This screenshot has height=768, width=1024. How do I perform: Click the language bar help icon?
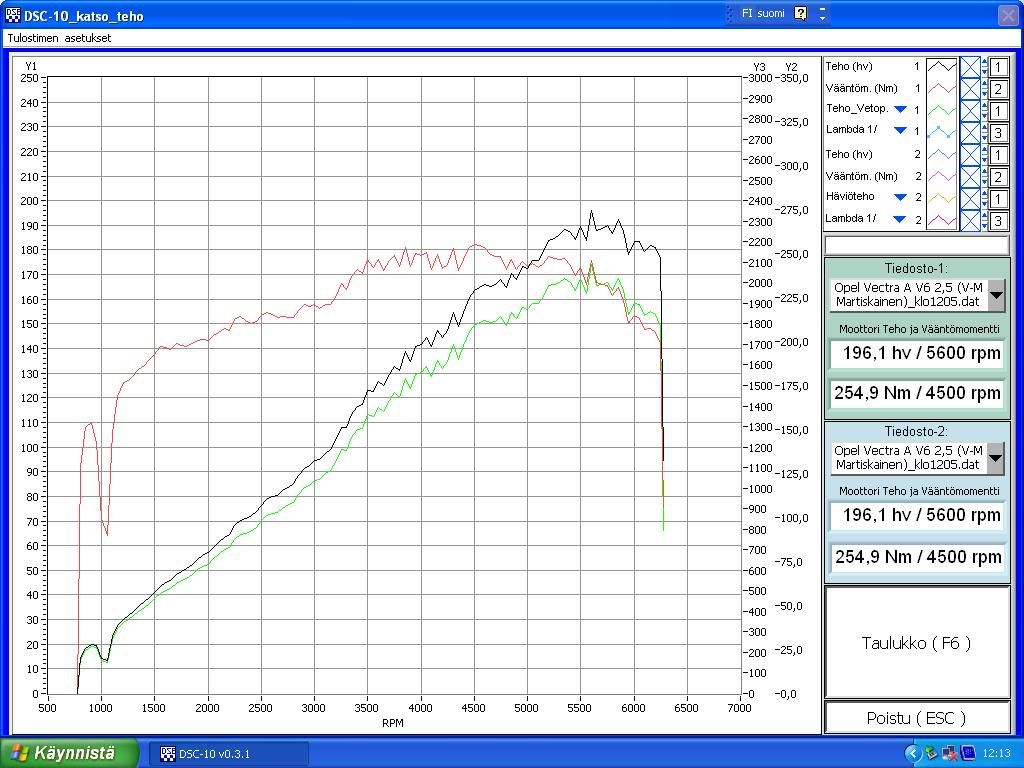(801, 13)
